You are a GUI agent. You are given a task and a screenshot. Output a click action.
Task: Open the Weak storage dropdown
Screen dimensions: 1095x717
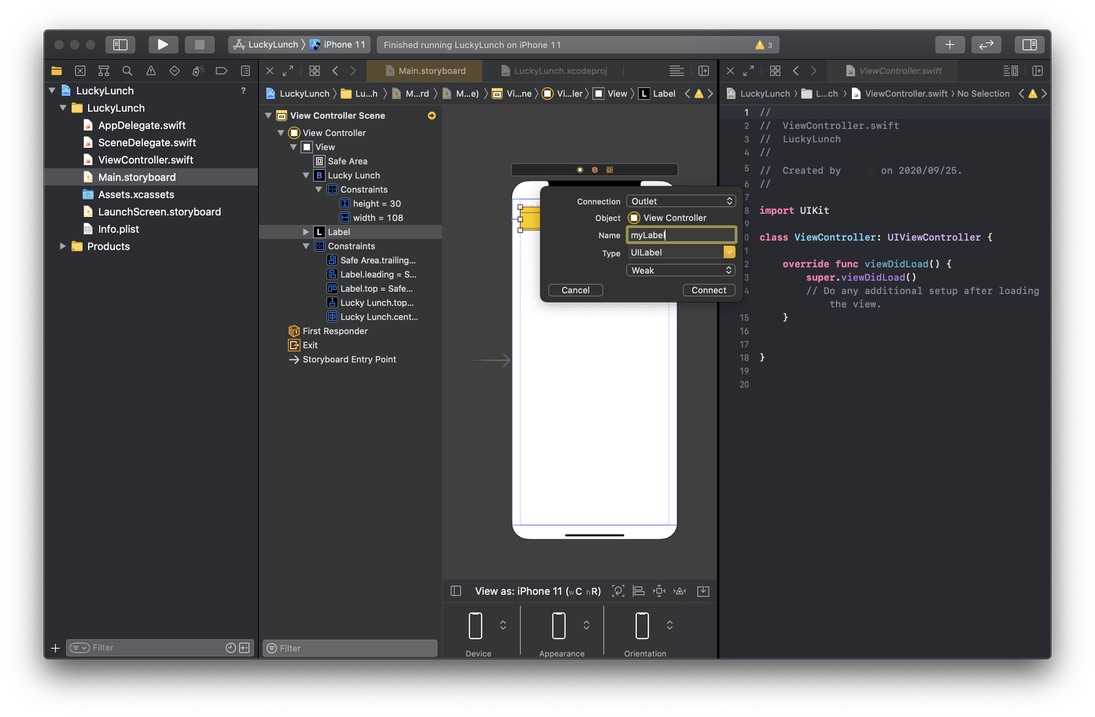(680, 270)
